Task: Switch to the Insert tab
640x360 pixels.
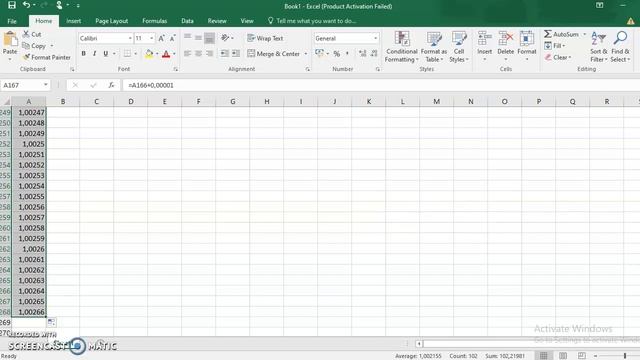Action: (x=73, y=21)
